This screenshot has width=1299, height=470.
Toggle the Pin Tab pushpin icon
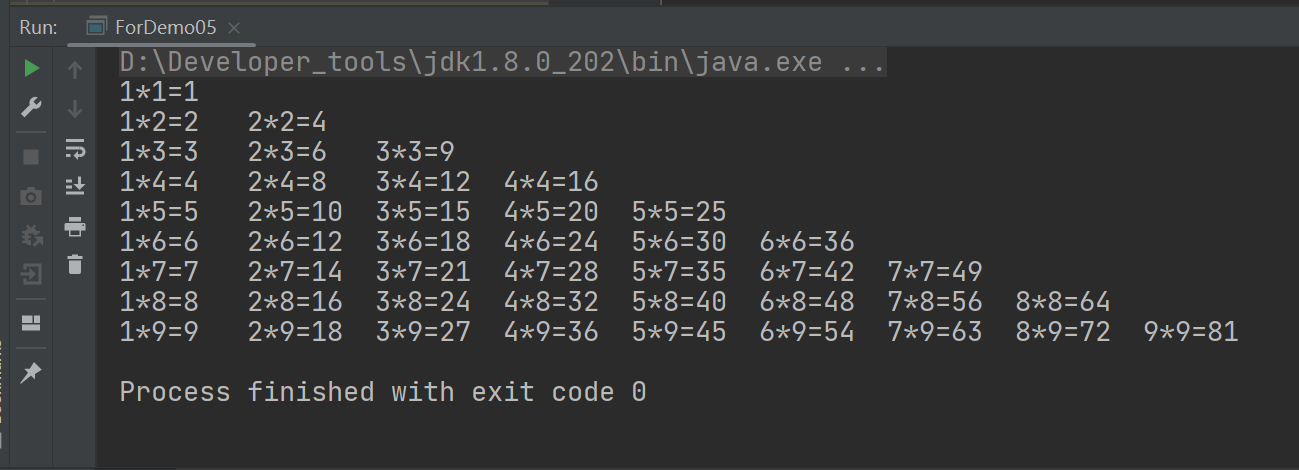coord(31,373)
